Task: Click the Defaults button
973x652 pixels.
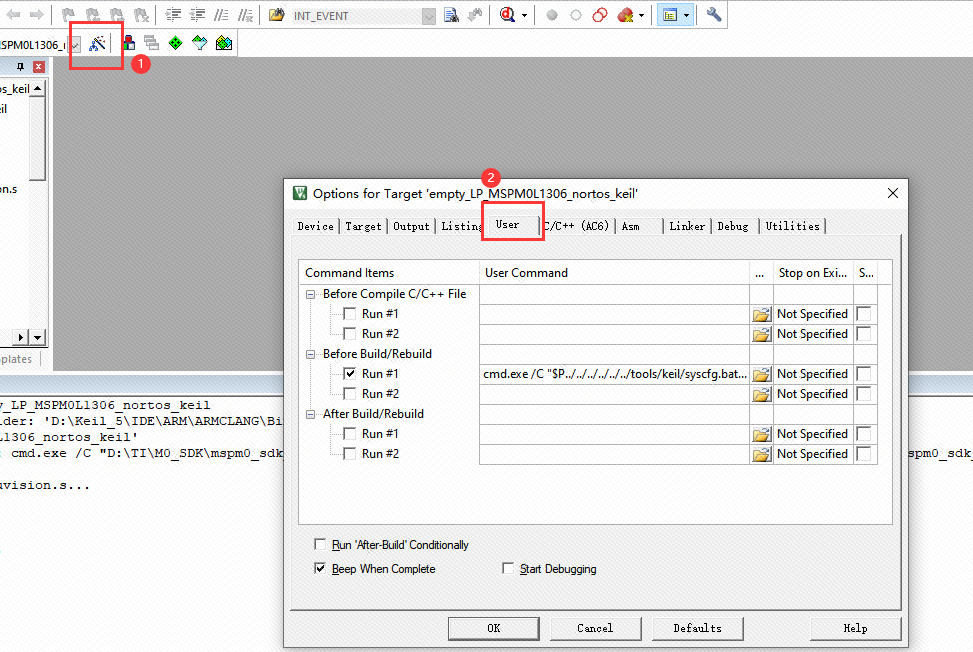Action: [x=697, y=628]
